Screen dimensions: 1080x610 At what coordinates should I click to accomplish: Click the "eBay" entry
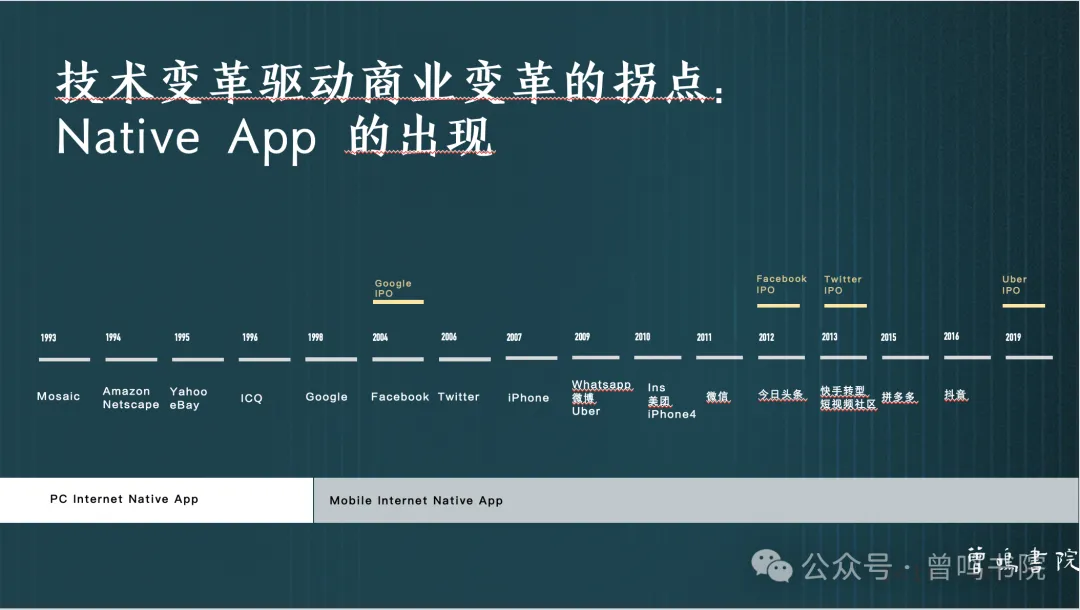(x=185, y=406)
